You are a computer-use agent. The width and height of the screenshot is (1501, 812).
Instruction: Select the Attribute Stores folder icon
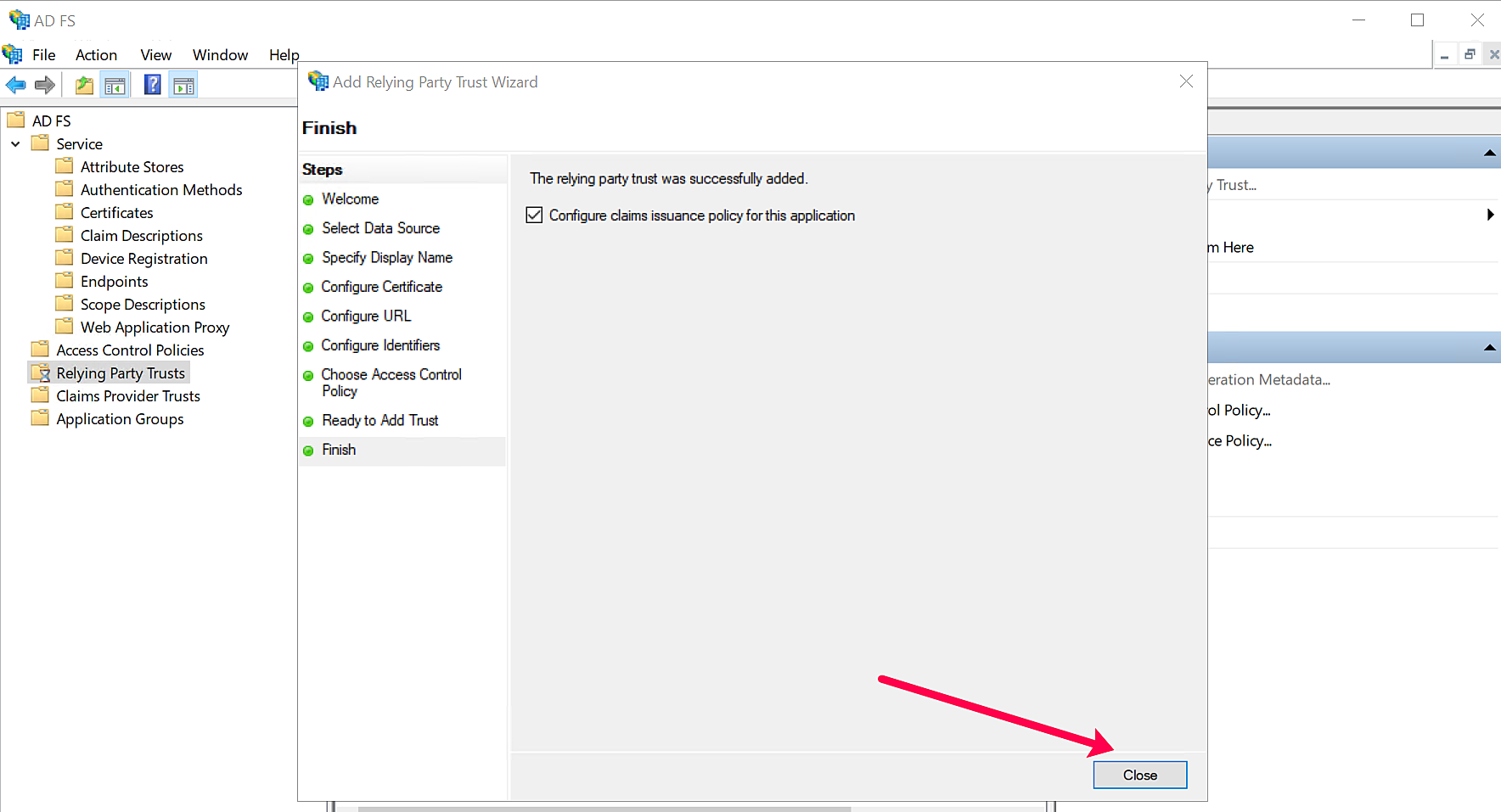65,165
